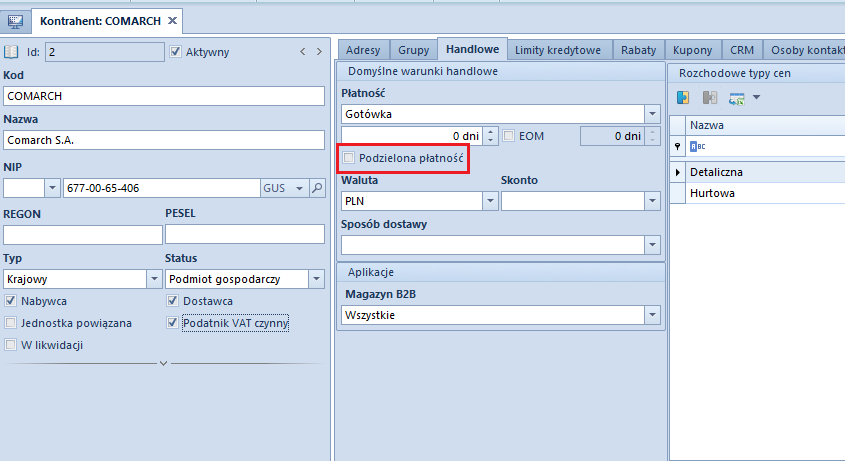Open the Kupony tab

692,50
